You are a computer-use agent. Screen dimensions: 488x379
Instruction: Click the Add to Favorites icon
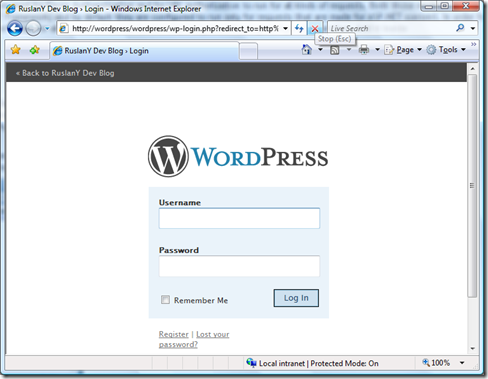coord(34,50)
